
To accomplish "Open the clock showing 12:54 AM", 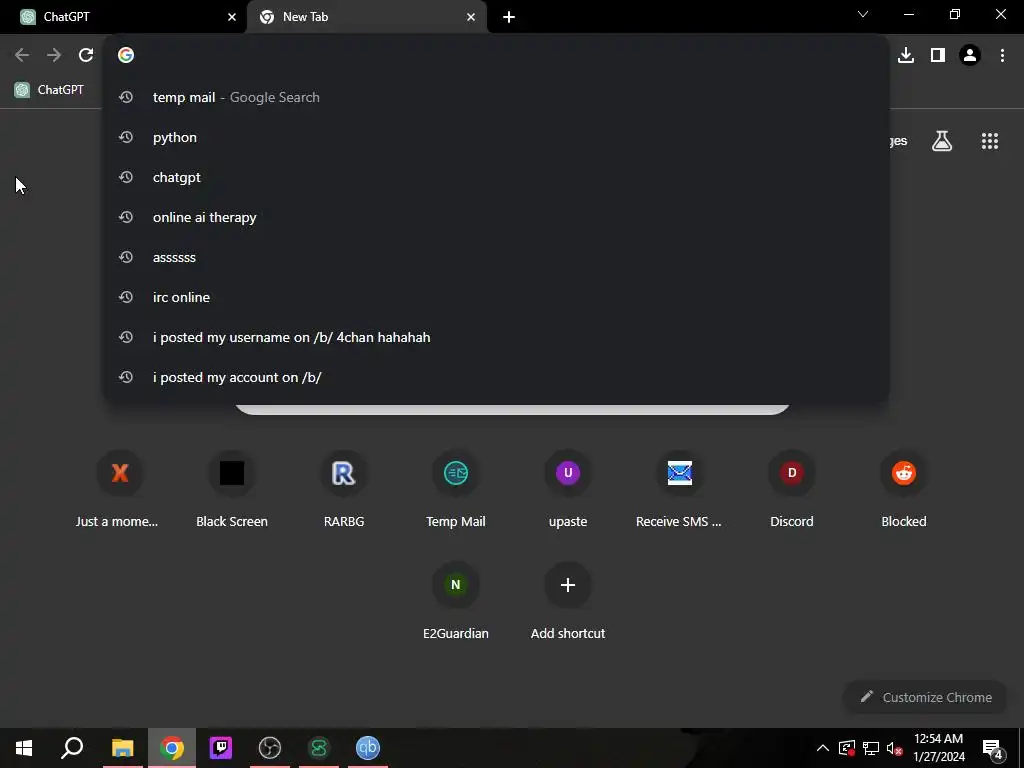I will pyautogui.click(x=938, y=748).
